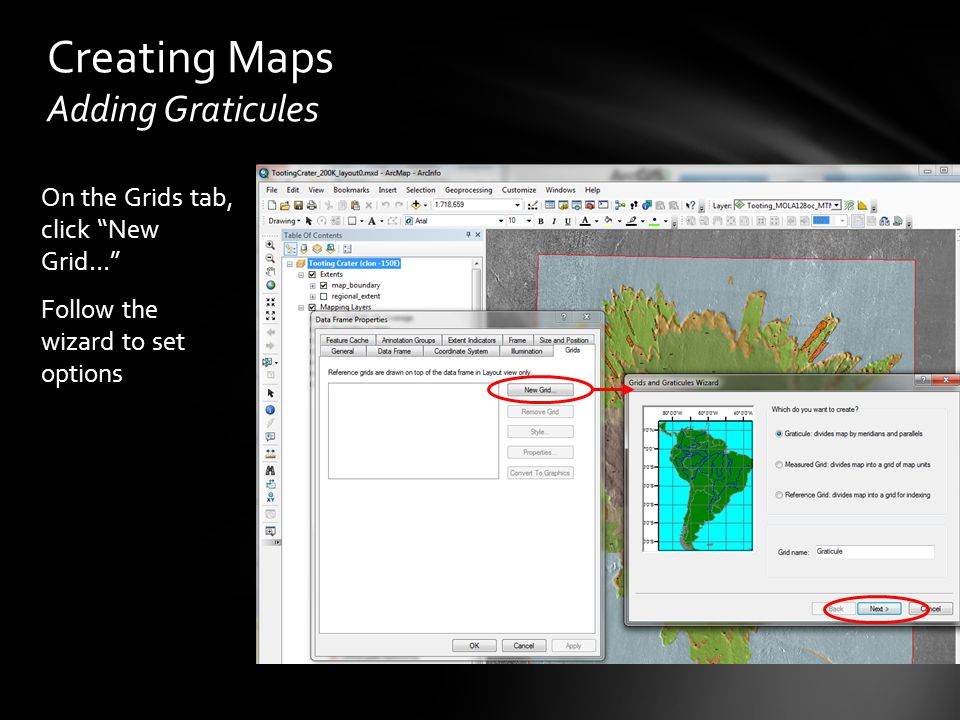
Task: Enable the regional_extent layer checkbox
Action: coord(323,296)
